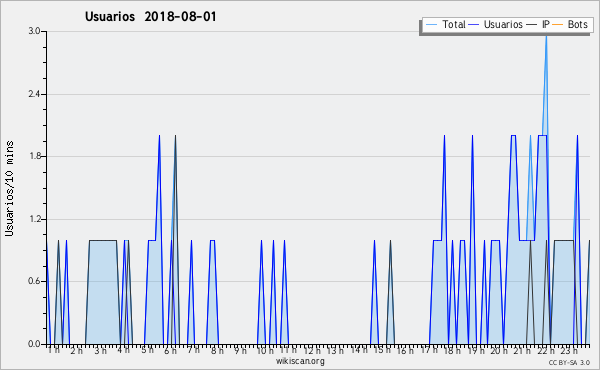This screenshot has width=600, height=370.
Task: Click the Total legend line swatch
Action: point(431,25)
